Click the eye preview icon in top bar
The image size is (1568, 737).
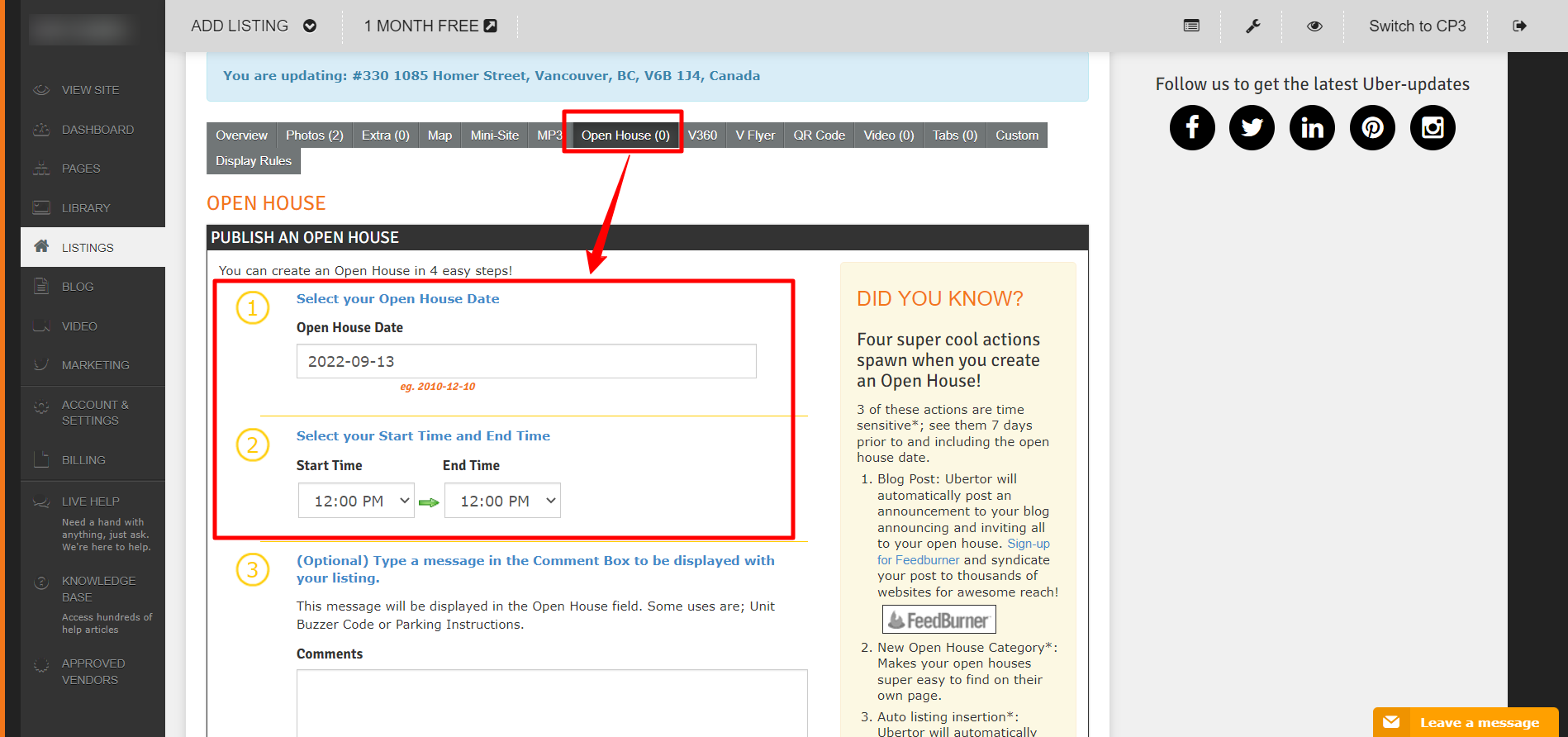point(1314,26)
